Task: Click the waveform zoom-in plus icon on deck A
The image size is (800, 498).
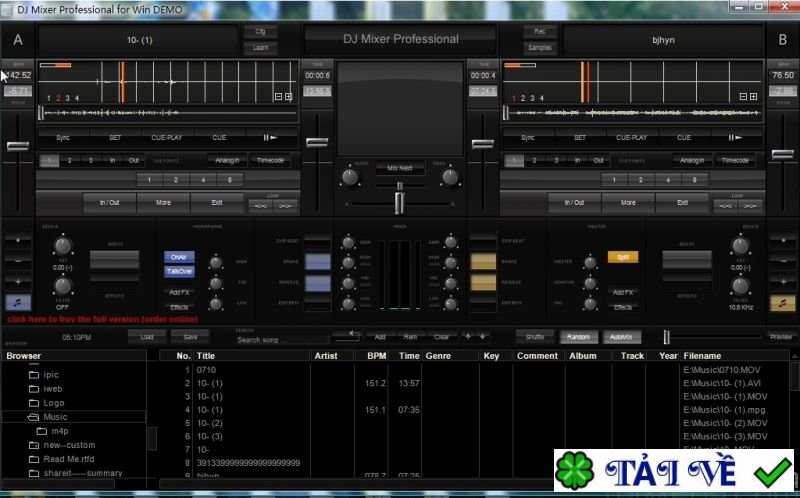Action: coord(289,97)
